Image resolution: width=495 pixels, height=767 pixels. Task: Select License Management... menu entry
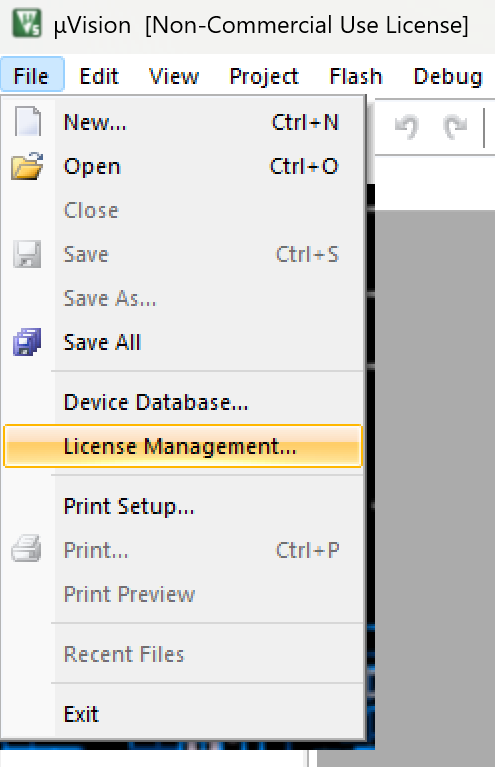182,446
